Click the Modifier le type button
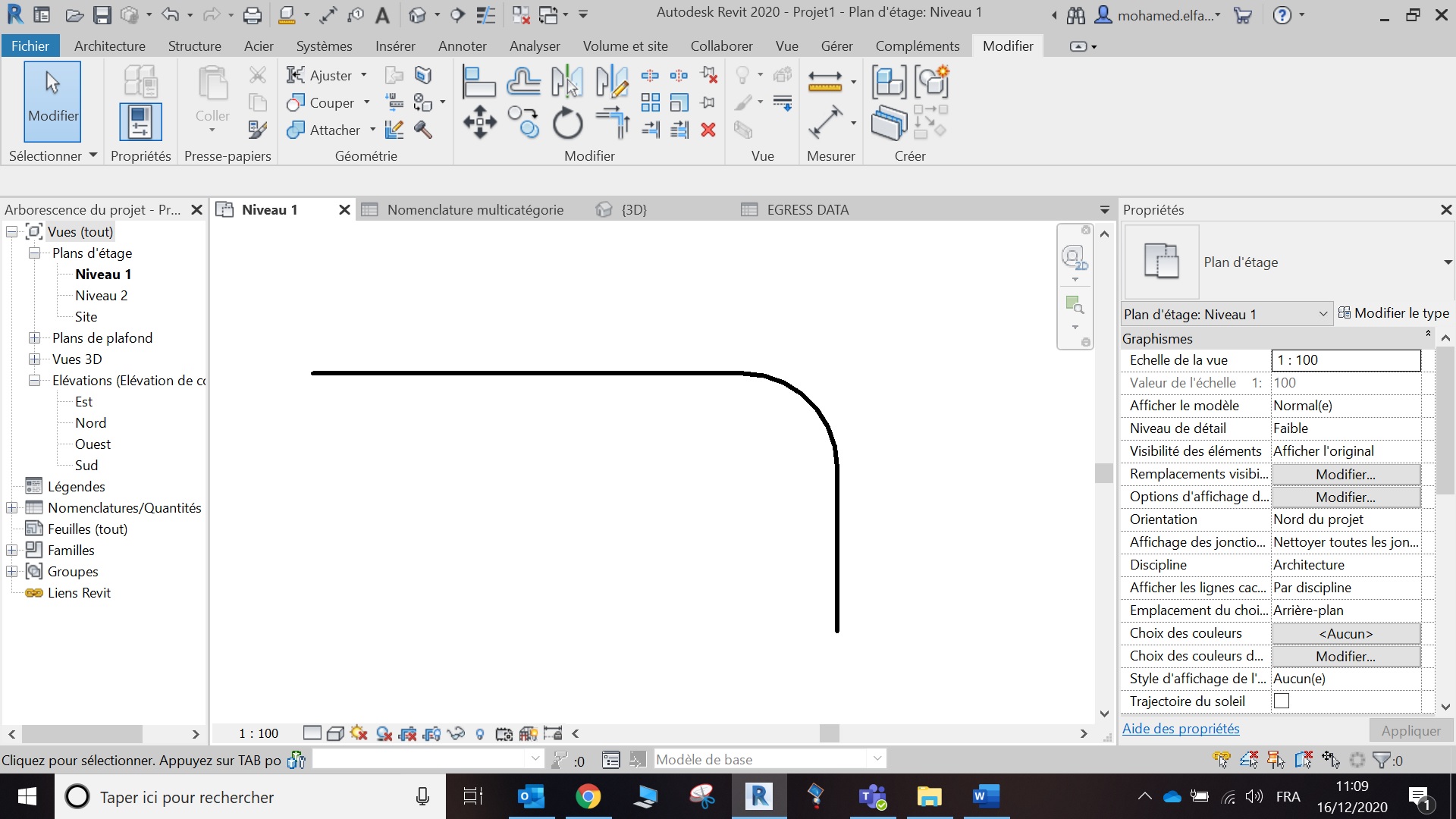1456x819 pixels. click(1394, 313)
